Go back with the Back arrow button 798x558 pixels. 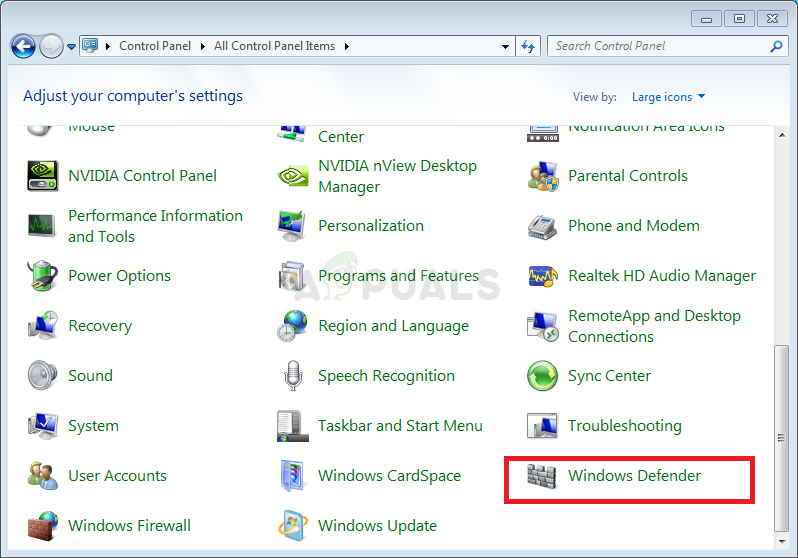coord(23,47)
